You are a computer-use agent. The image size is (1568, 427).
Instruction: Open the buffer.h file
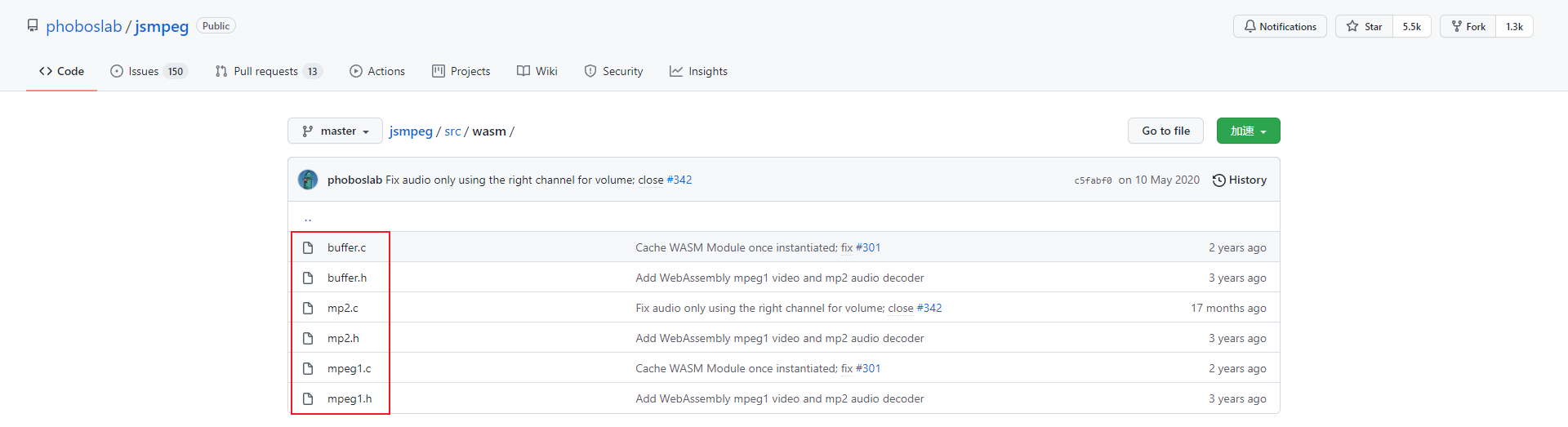[347, 278]
